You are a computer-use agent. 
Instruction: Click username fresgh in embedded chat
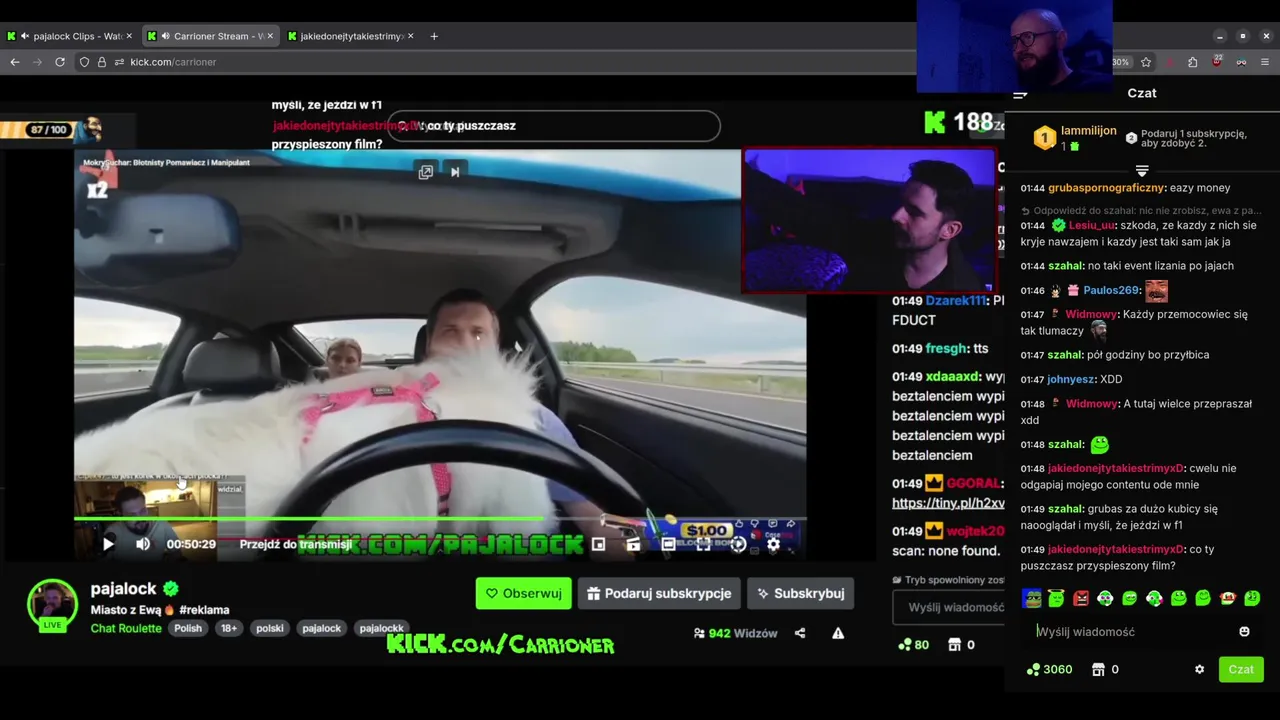click(945, 349)
